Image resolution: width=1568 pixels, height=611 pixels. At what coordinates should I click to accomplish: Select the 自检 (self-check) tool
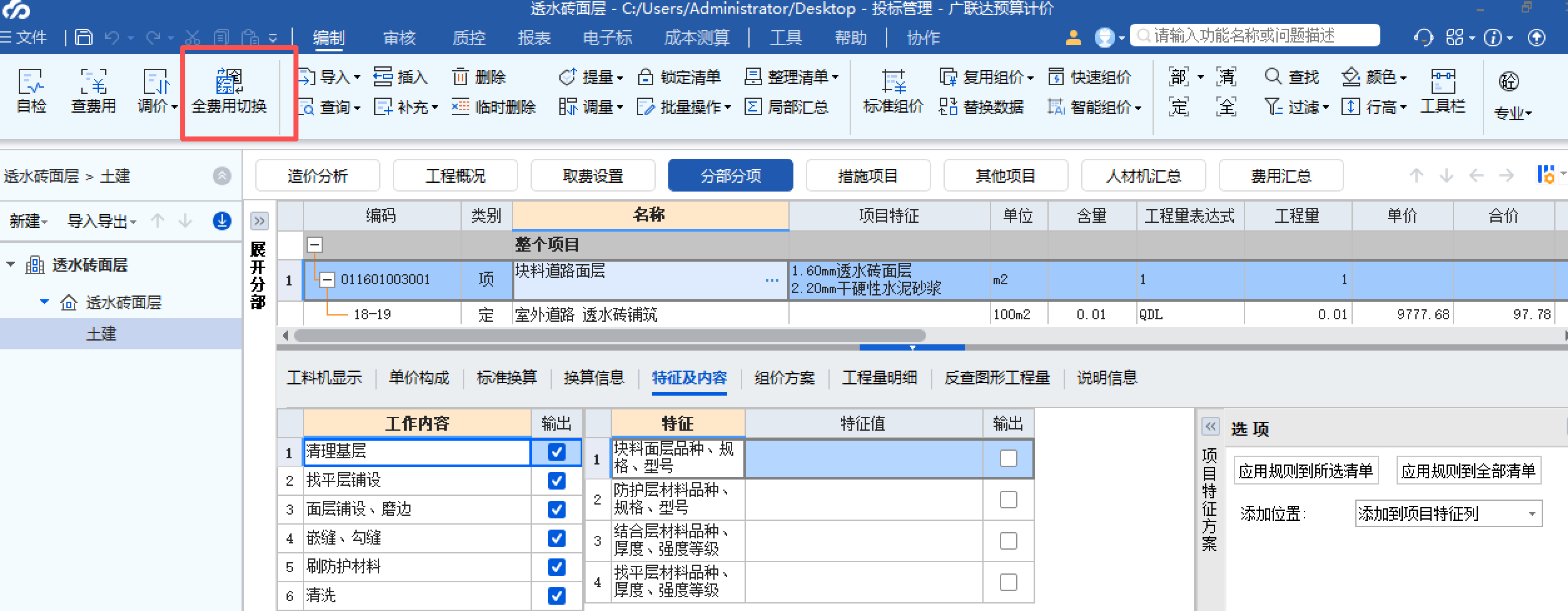31,93
